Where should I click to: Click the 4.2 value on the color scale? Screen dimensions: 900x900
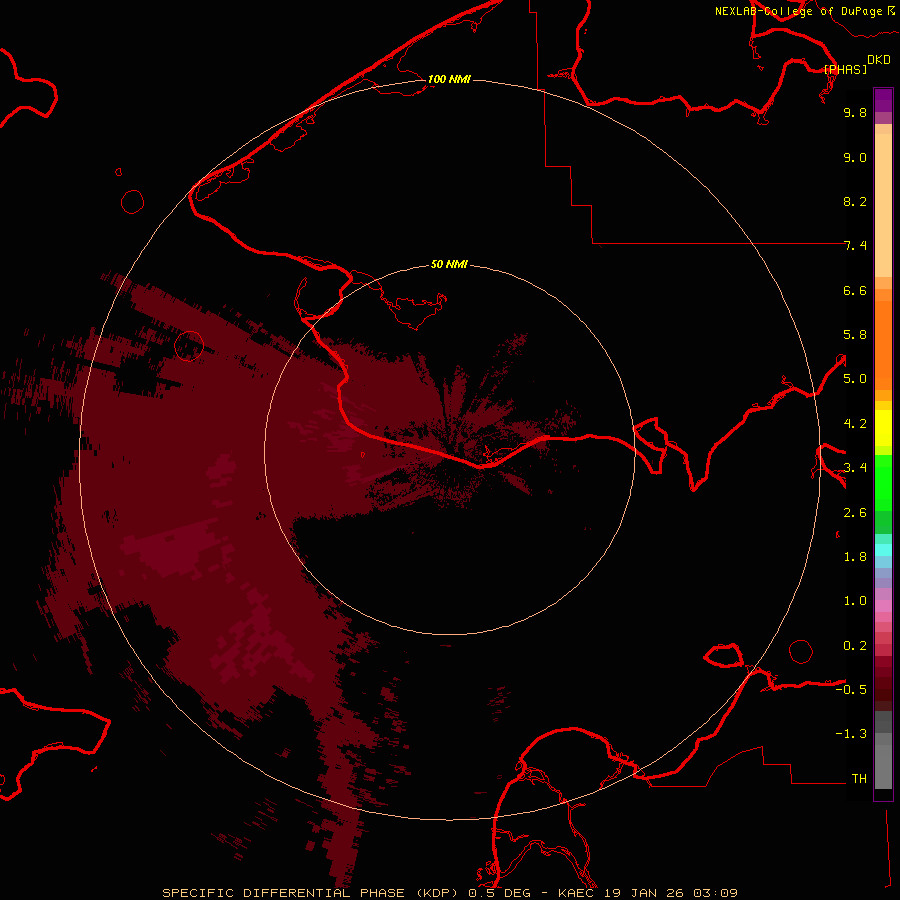pos(855,424)
